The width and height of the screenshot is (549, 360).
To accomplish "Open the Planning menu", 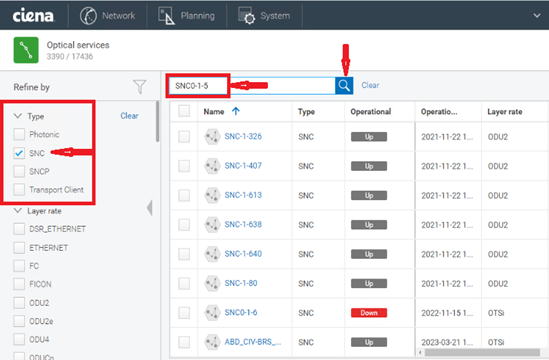I will click(186, 16).
